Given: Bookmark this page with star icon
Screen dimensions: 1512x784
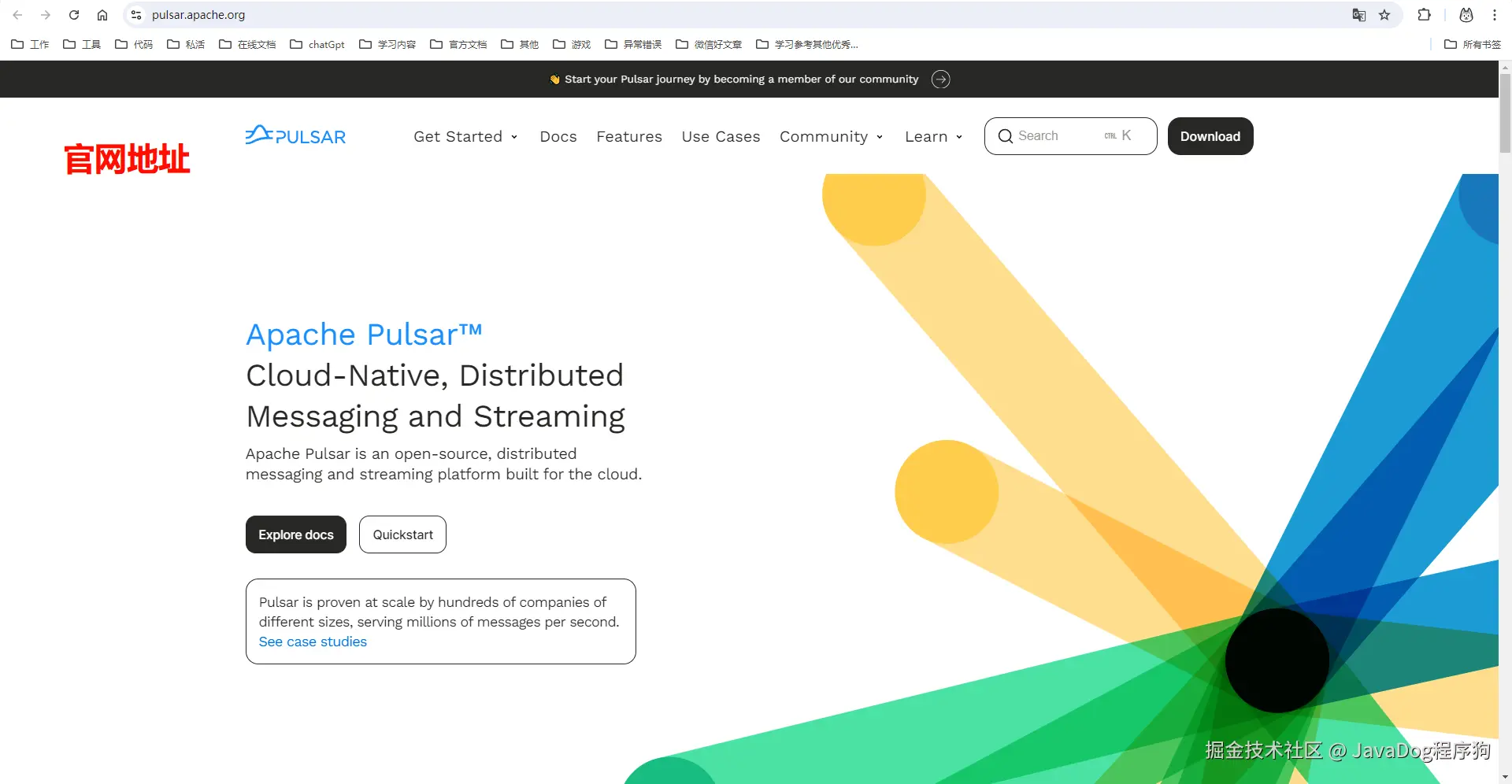Looking at the screenshot, I should (x=1384, y=15).
